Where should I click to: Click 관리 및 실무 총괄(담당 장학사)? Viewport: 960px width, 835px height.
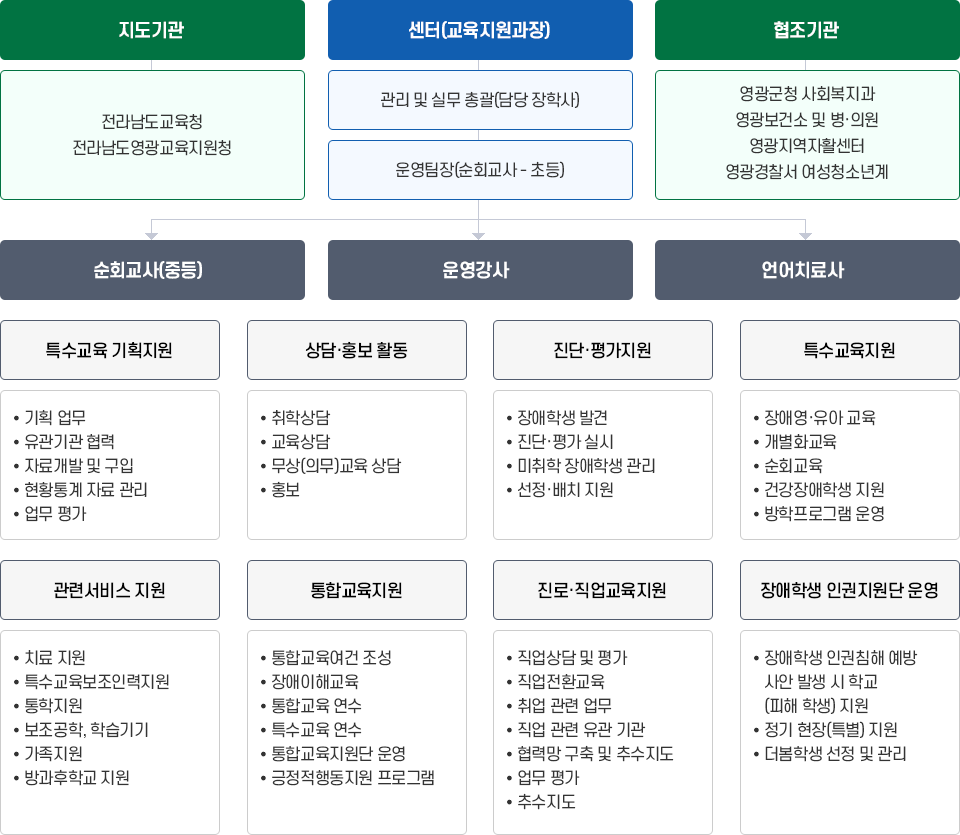(479, 100)
